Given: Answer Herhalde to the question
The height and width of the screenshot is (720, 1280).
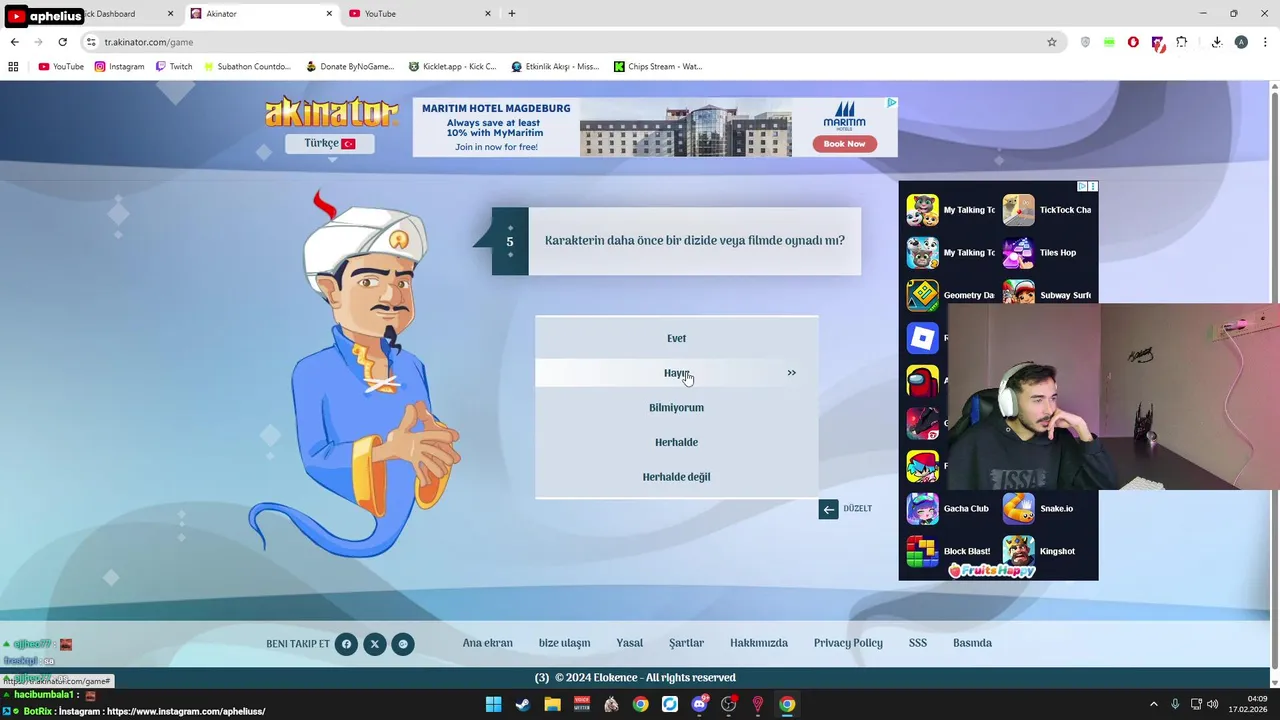Looking at the screenshot, I should 676,442.
